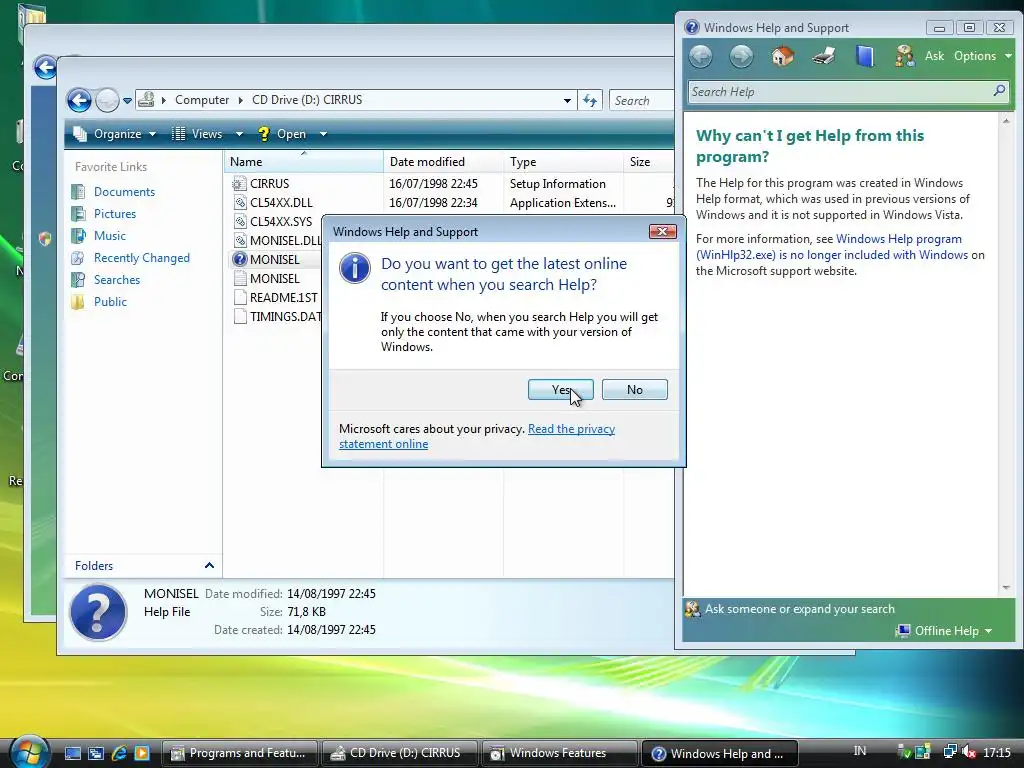Expand the address bar history dropdown
The width and height of the screenshot is (1024, 768).
coord(567,101)
